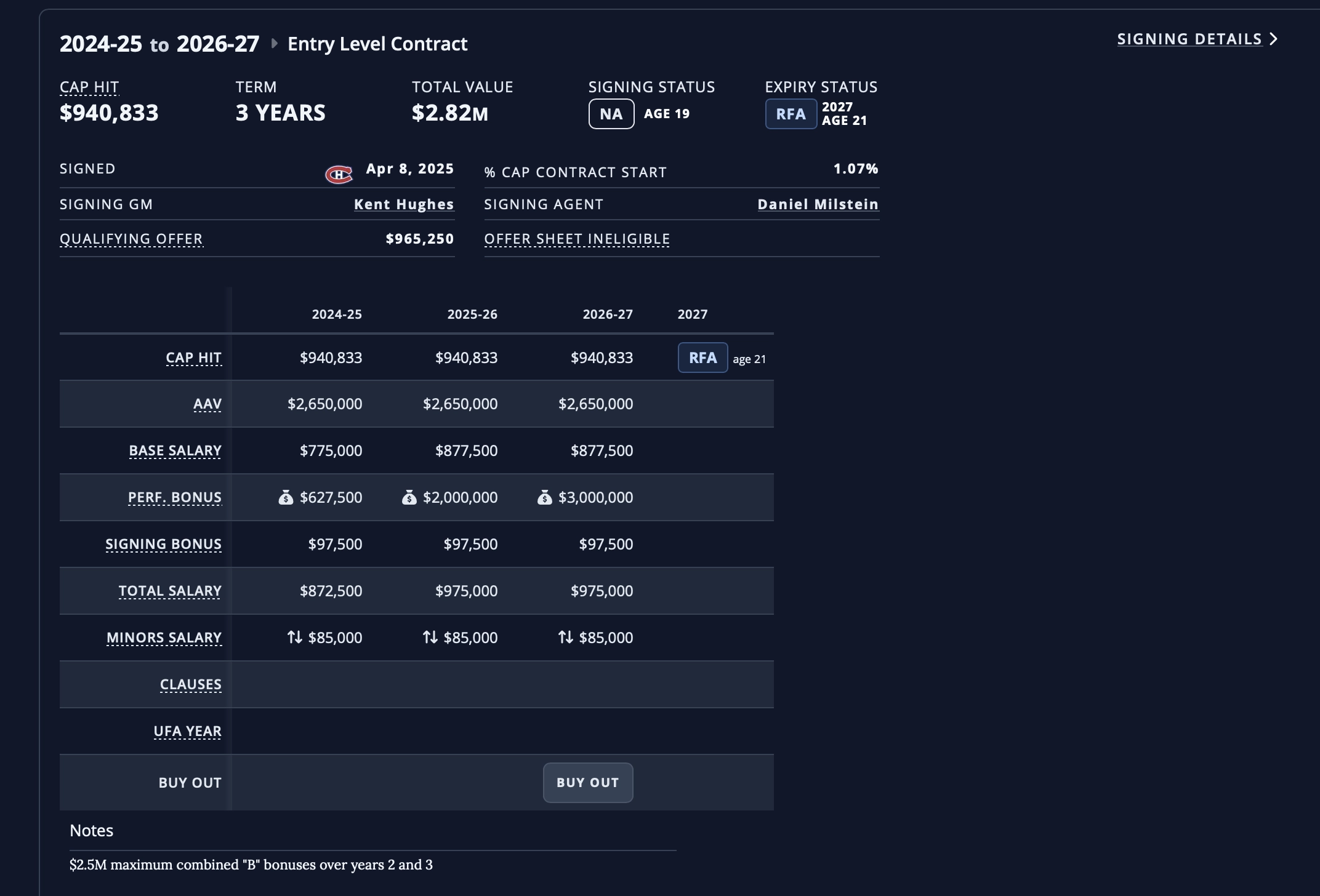Open Daniel Milstein agent link
This screenshot has height=896, width=1320.
[x=818, y=204]
